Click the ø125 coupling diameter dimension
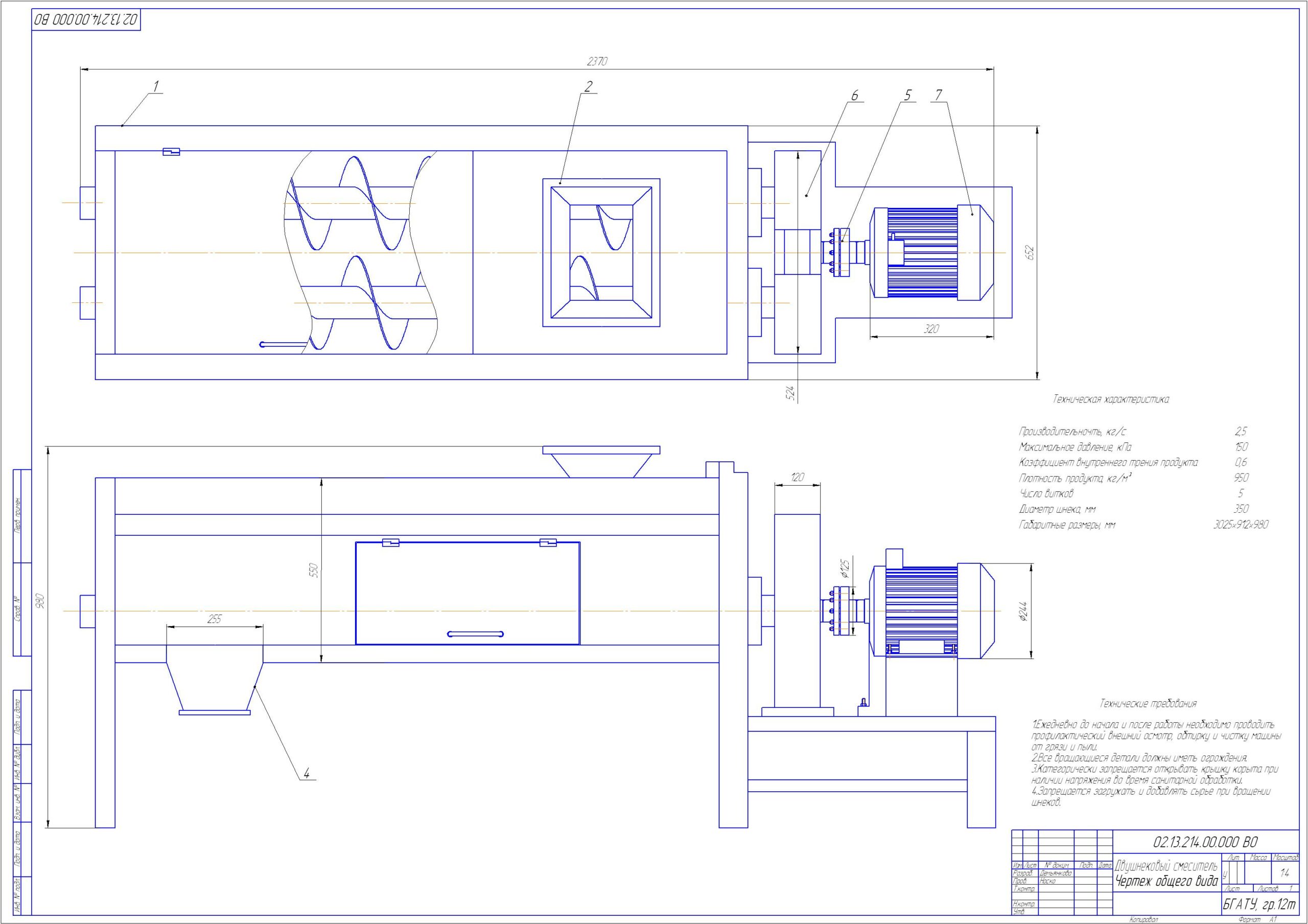The image size is (1308, 924). pos(846,569)
